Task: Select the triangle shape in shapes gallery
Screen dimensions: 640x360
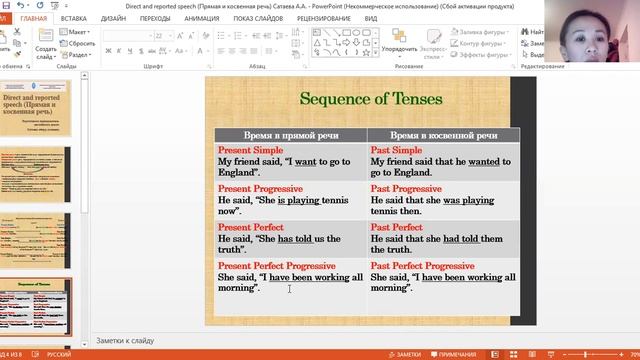Action: pyautogui.click(x=317, y=42)
